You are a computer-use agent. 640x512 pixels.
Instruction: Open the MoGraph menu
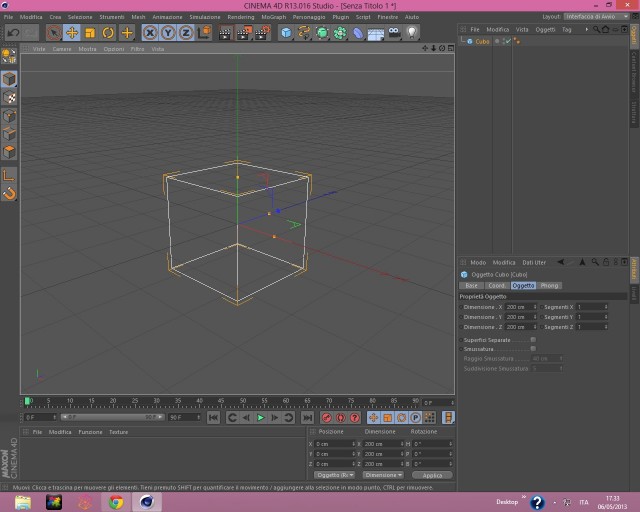(273, 17)
